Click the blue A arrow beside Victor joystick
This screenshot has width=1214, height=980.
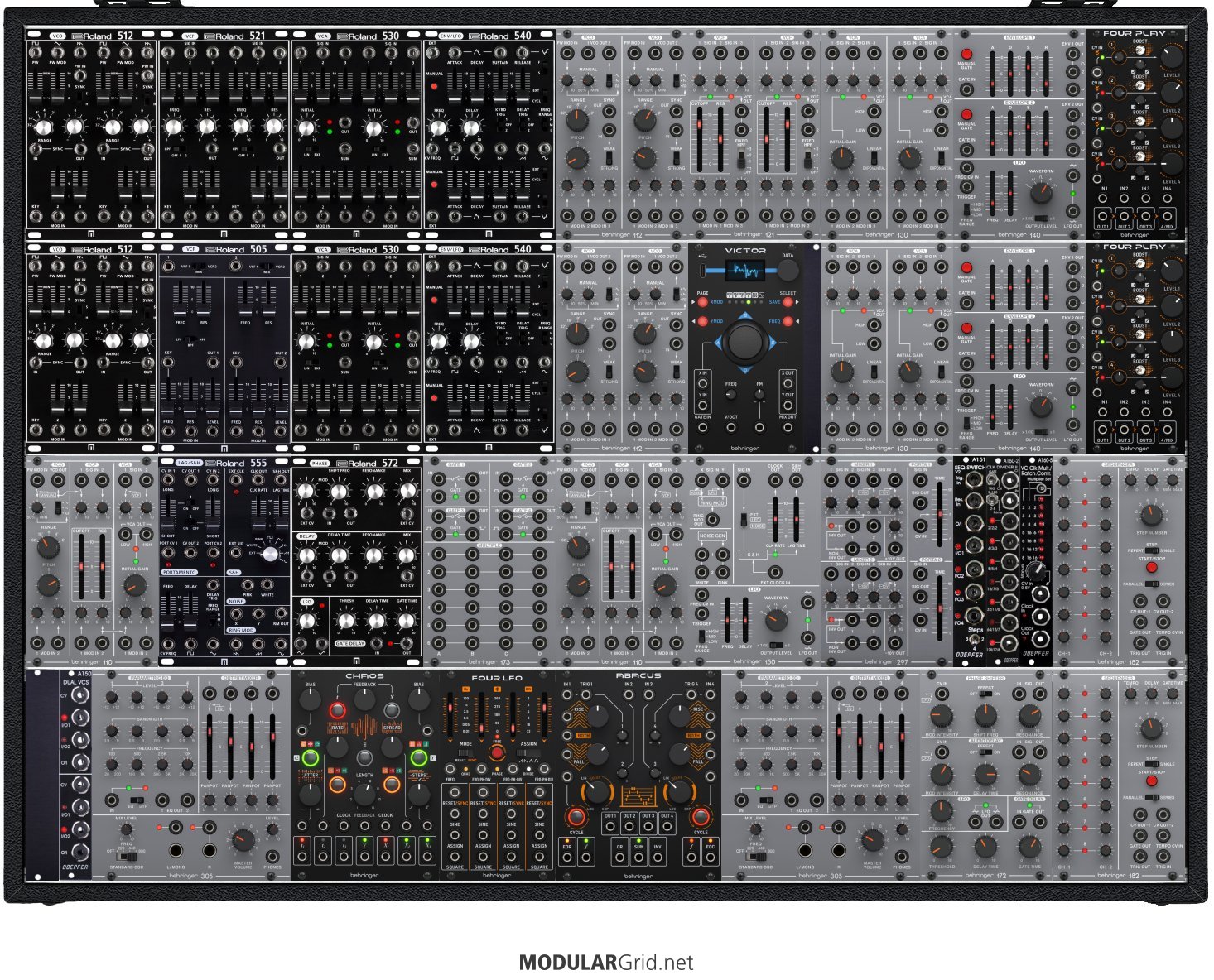click(718, 341)
